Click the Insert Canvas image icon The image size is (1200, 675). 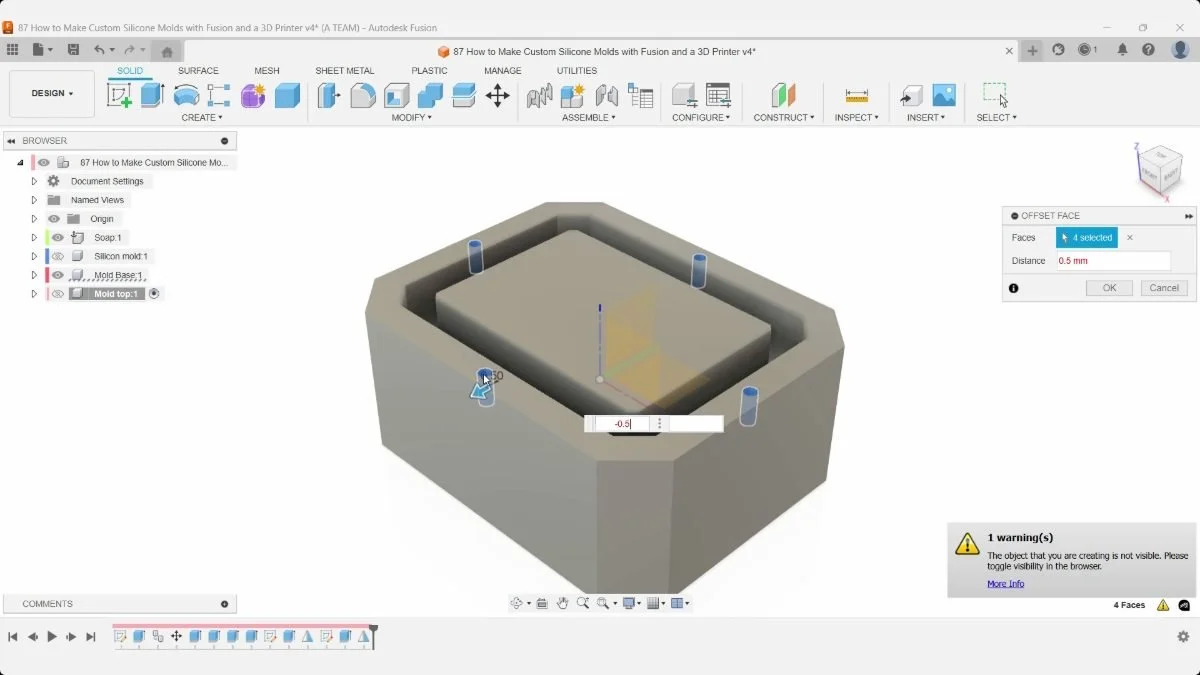coord(944,95)
